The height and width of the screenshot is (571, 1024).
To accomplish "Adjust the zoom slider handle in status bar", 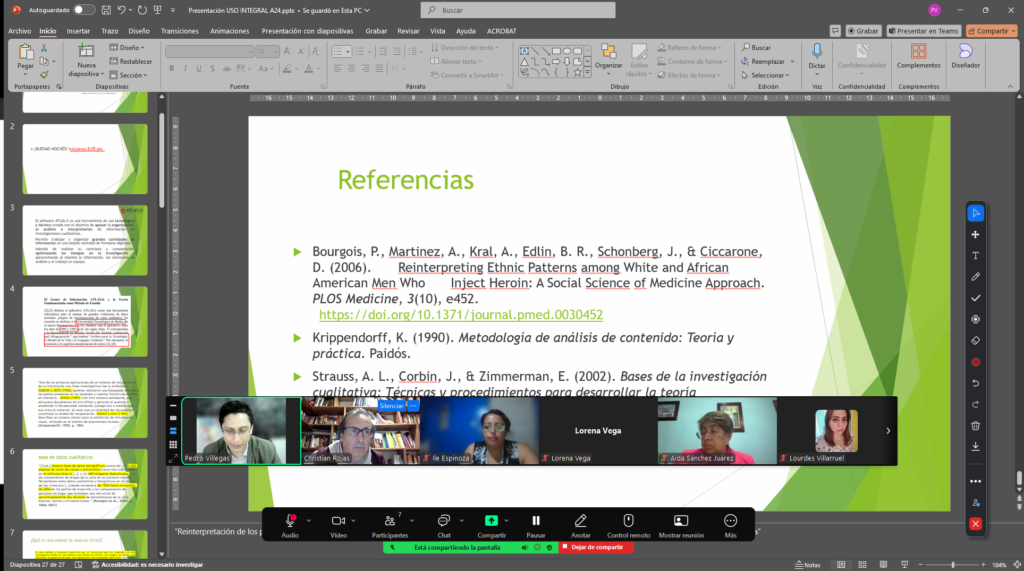I will (953, 564).
